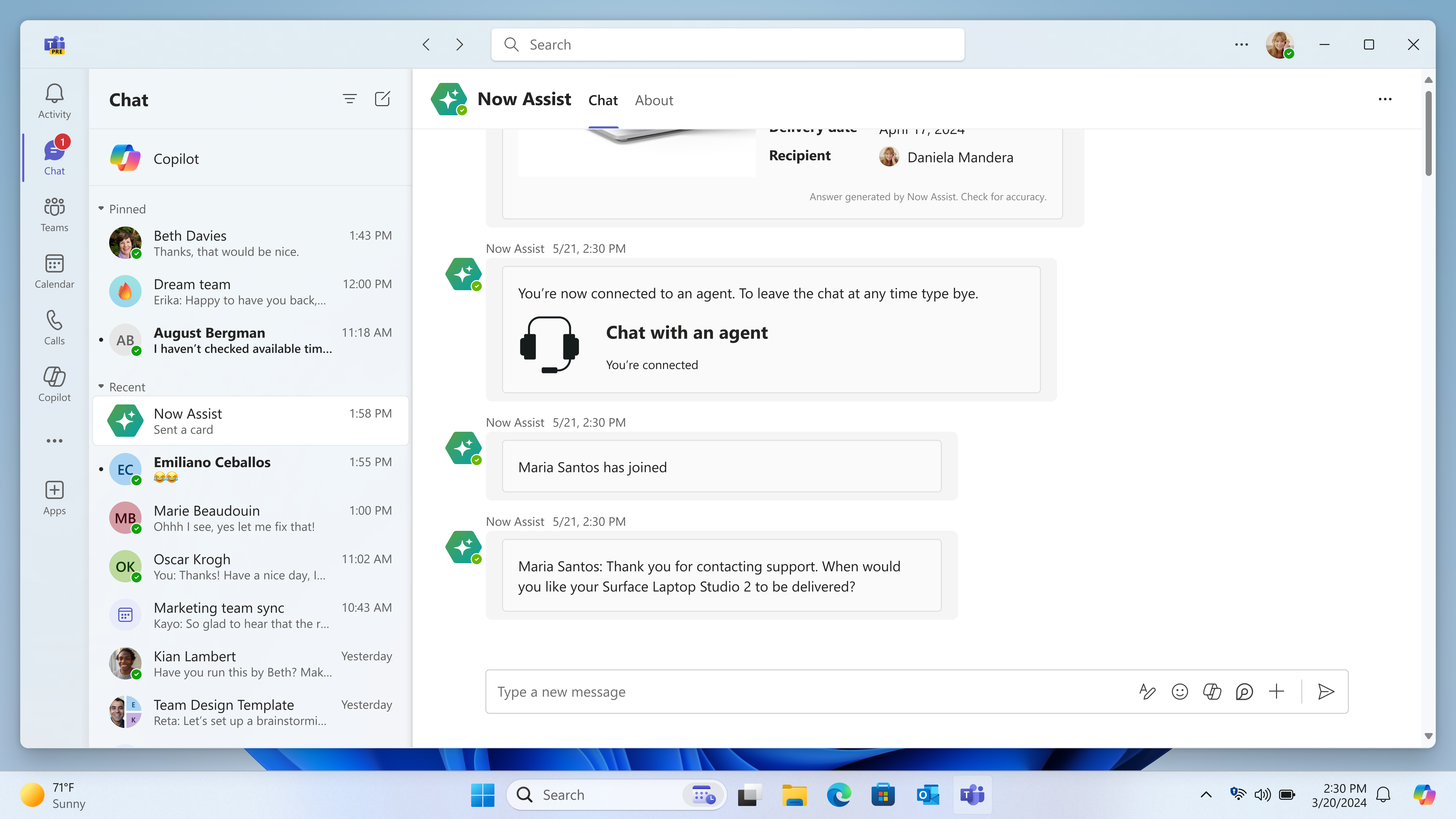Start a new chat with the compose icon
The height and width of the screenshot is (819, 1456).
tap(382, 98)
